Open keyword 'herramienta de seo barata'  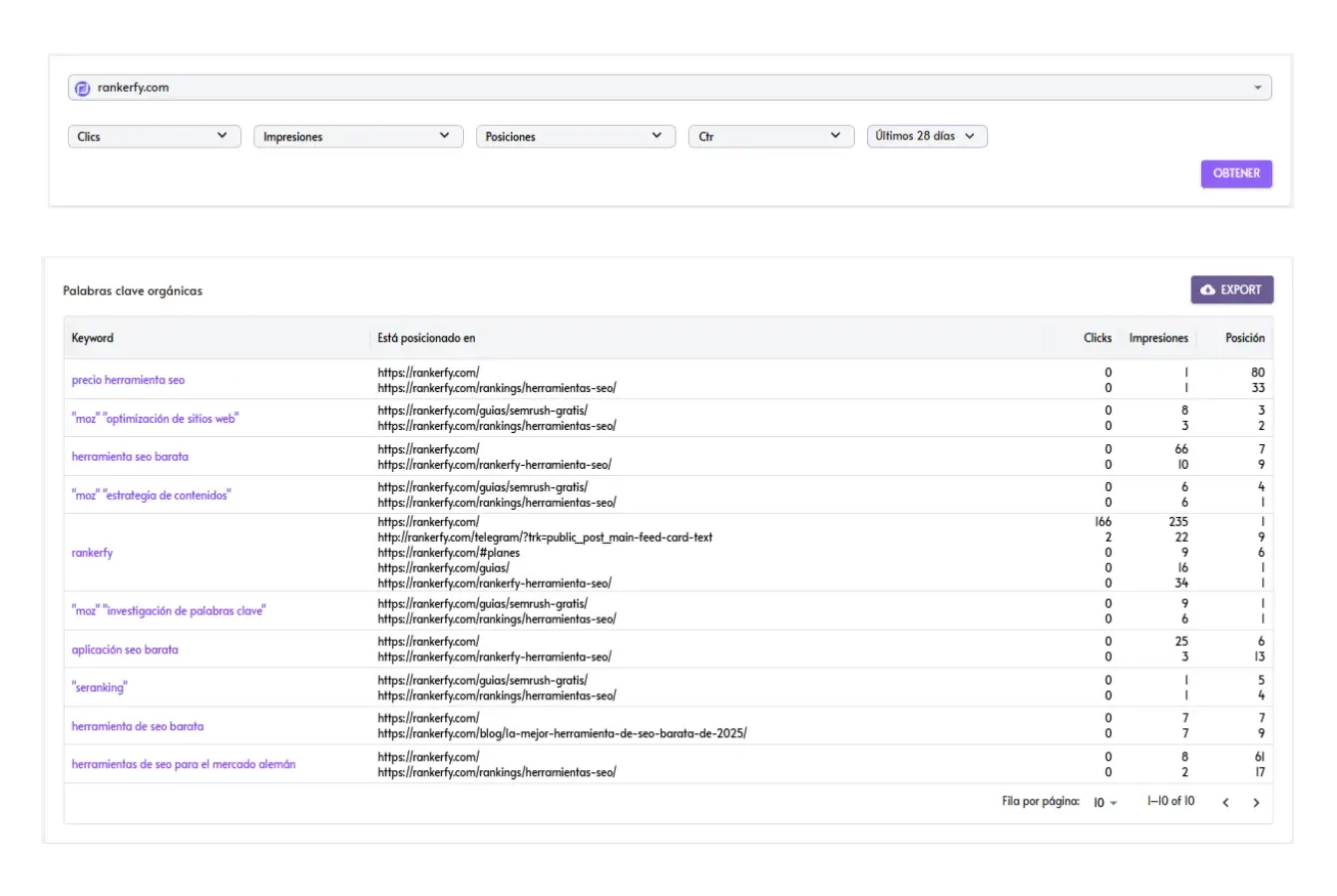click(138, 726)
